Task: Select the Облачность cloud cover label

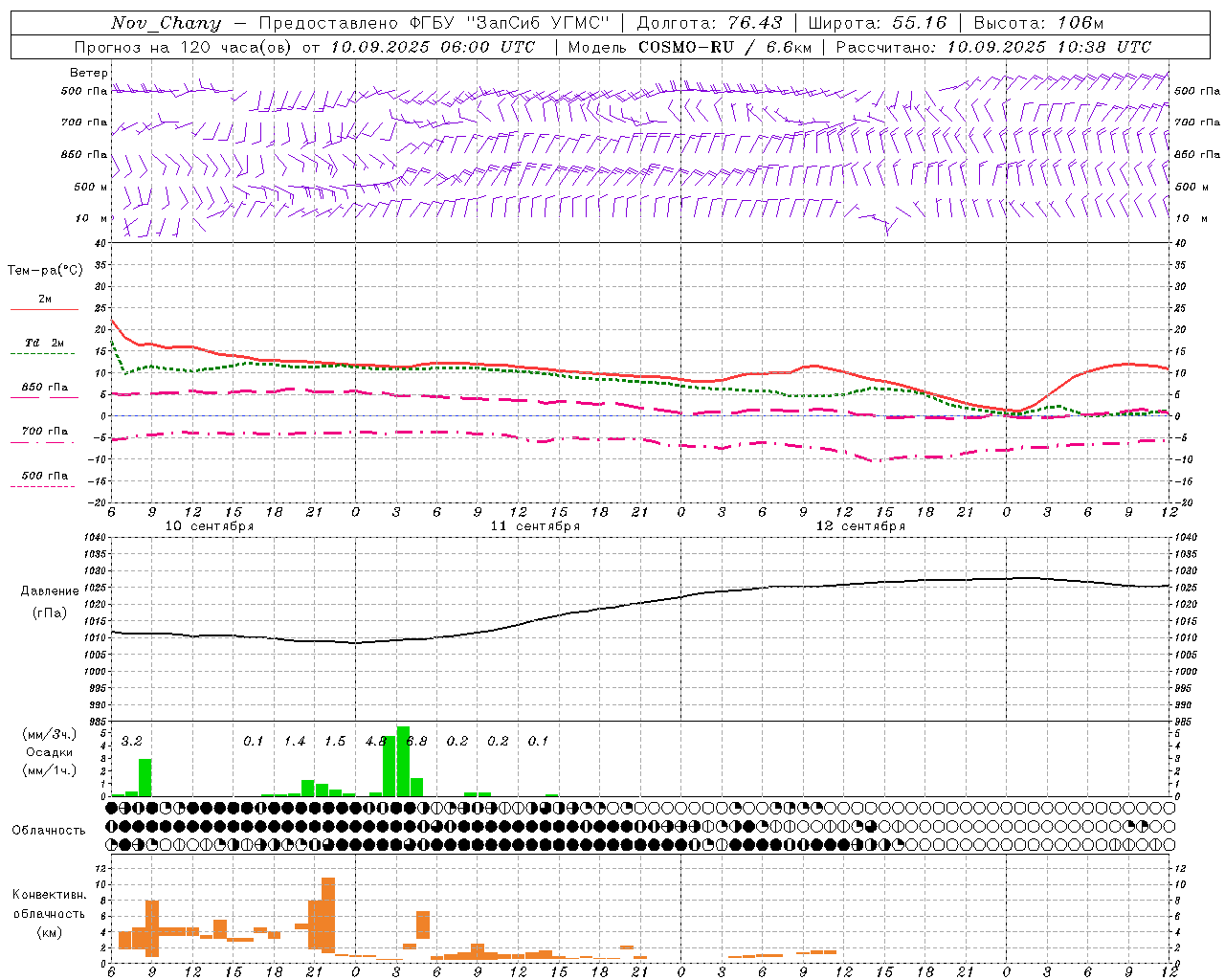Action: [x=49, y=831]
